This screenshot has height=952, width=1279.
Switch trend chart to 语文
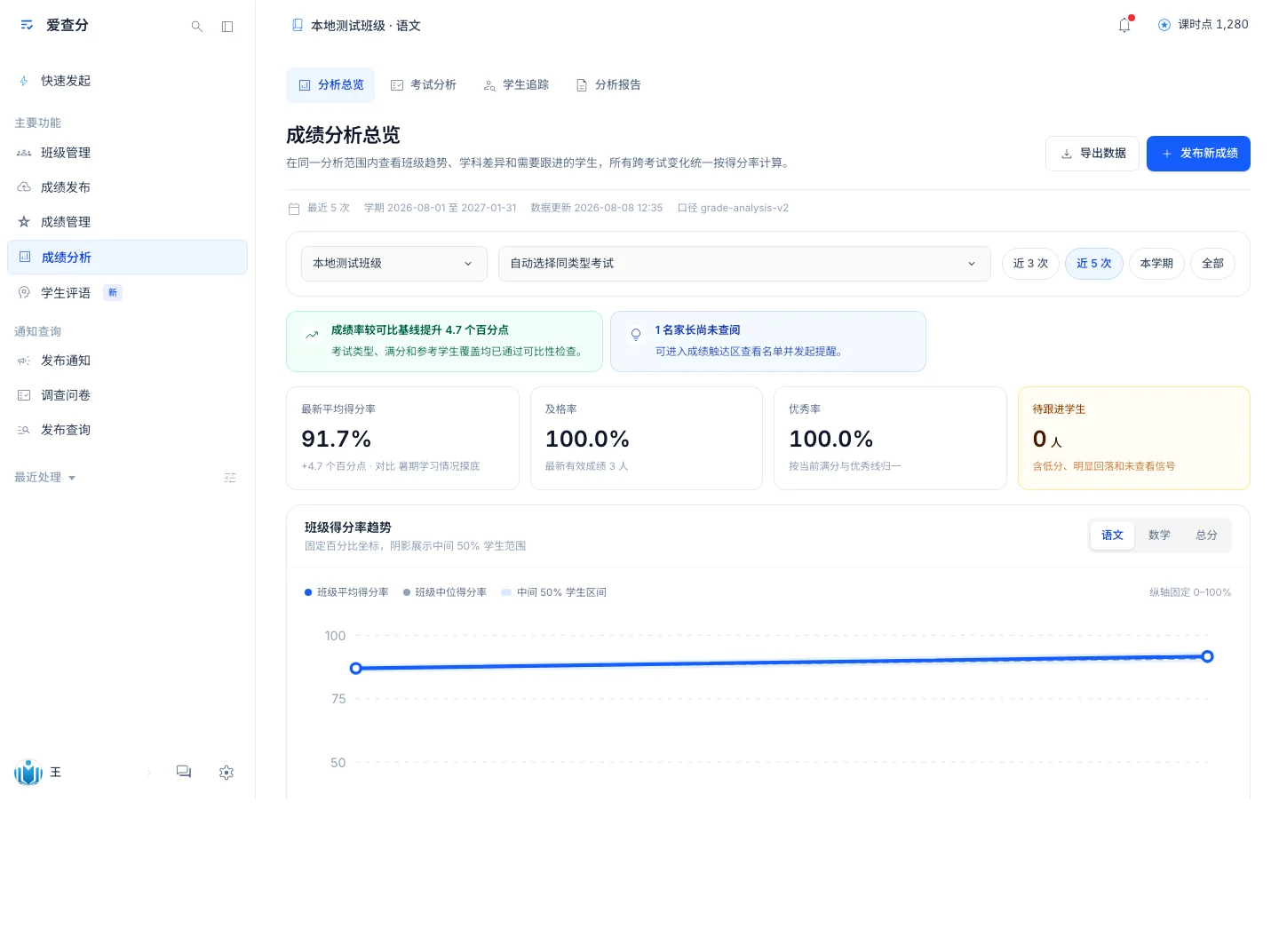click(x=1112, y=535)
